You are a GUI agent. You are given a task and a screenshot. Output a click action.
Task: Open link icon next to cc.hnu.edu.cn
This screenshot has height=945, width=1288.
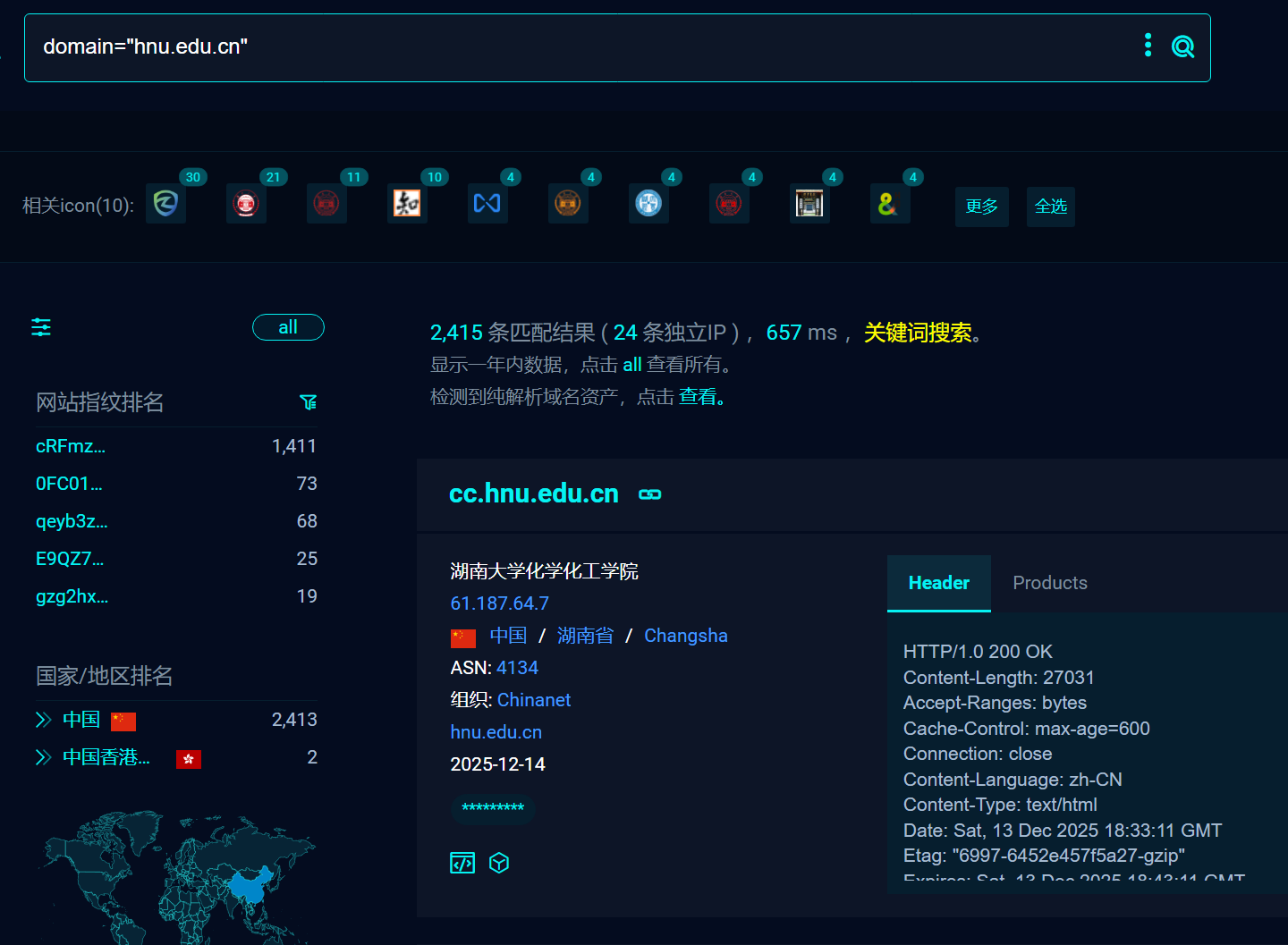tap(650, 494)
